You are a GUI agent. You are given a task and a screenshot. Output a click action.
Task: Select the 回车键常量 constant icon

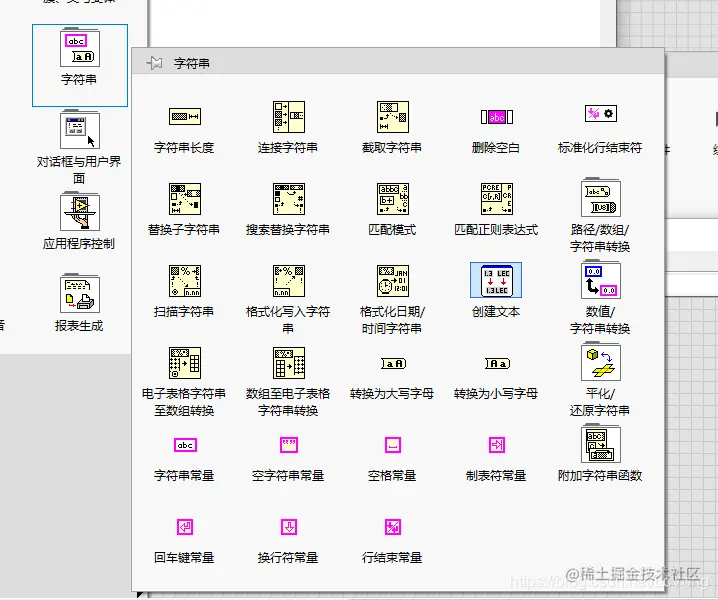pos(185,527)
